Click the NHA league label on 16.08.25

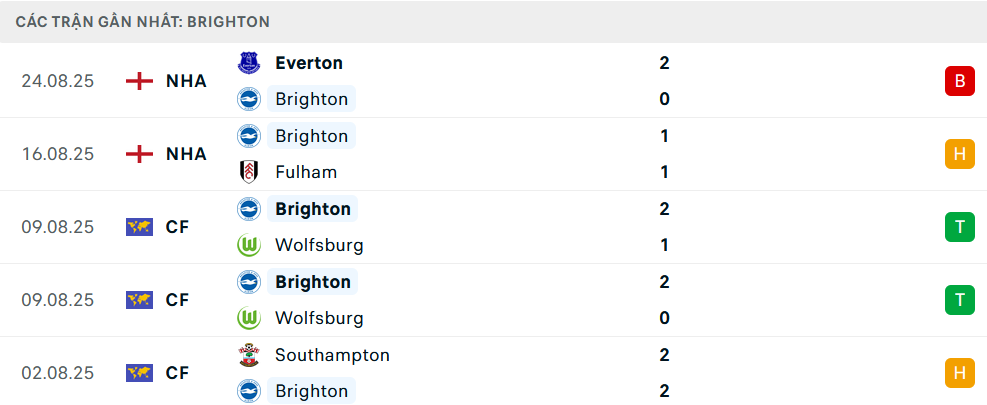(x=186, y=154)
